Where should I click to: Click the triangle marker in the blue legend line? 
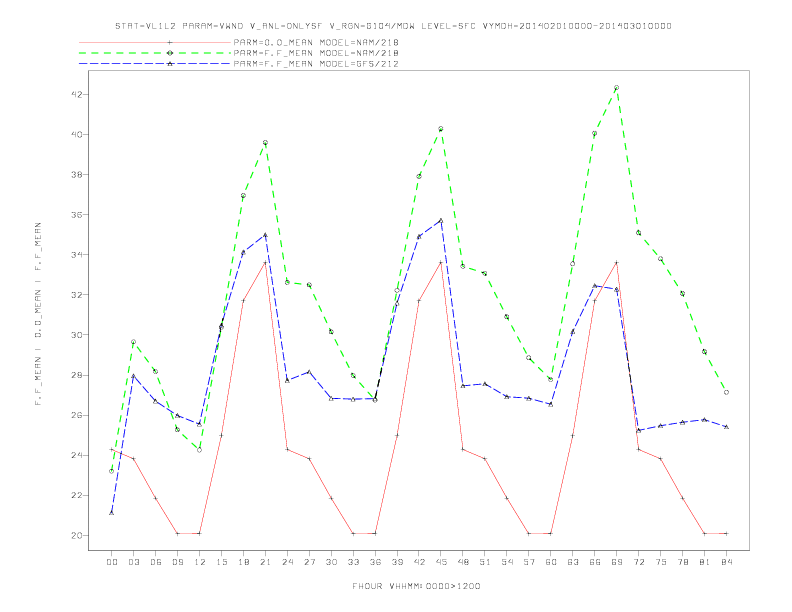170,64
